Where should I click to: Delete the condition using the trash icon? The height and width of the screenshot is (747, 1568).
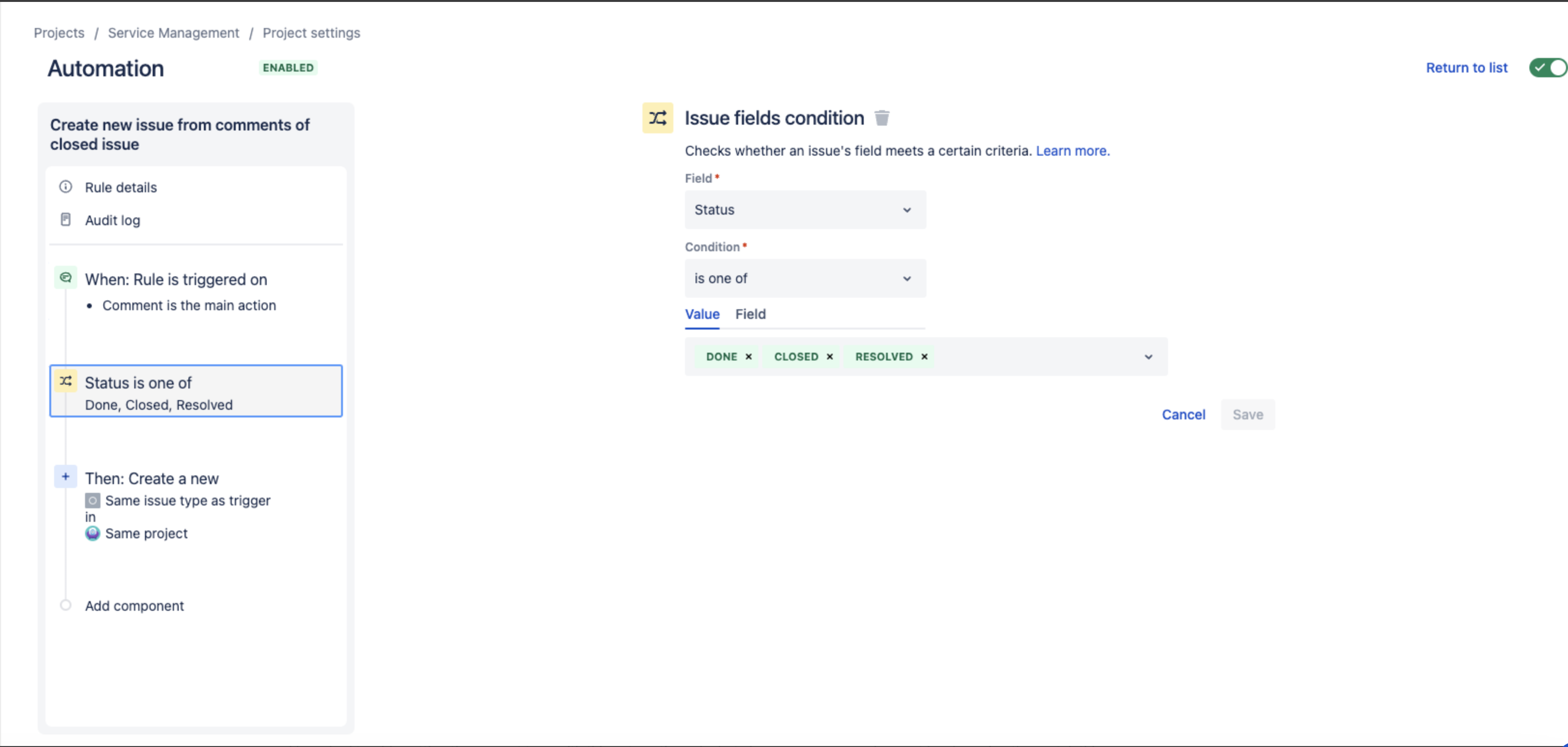[x=882, y=117]
